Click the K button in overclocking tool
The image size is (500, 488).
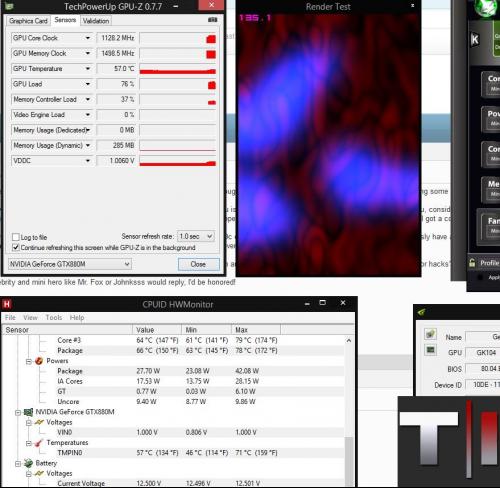click(475, 40)
